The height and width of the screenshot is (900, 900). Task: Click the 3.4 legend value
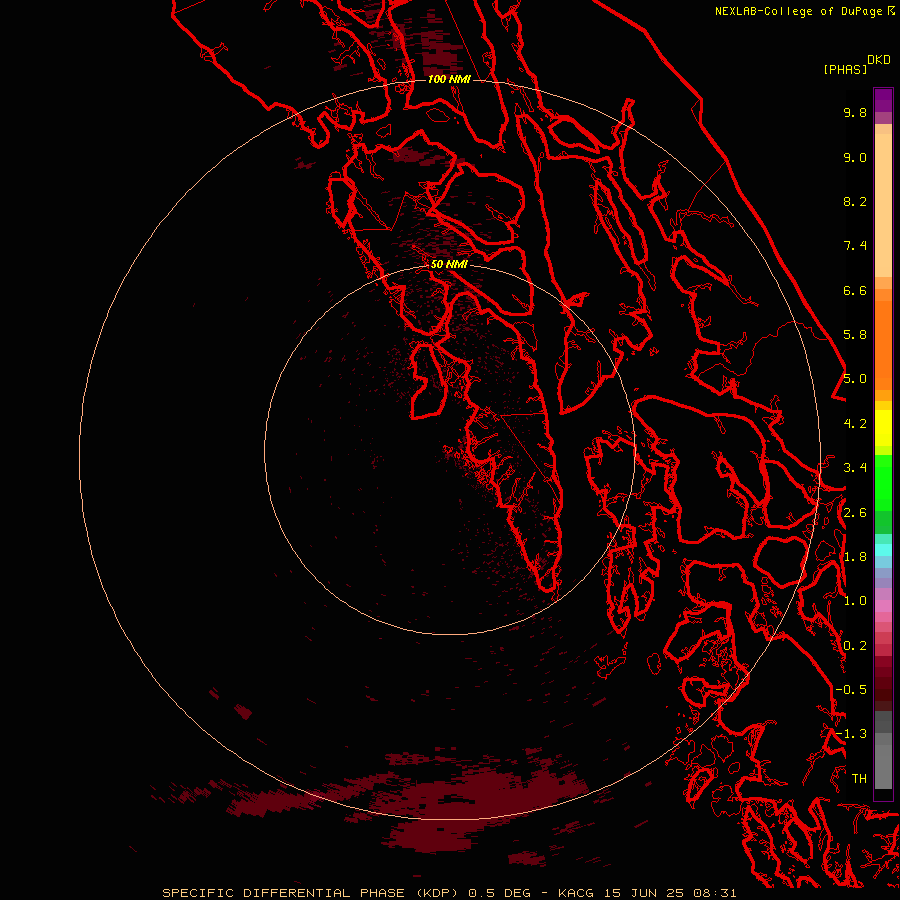[855, 468]
